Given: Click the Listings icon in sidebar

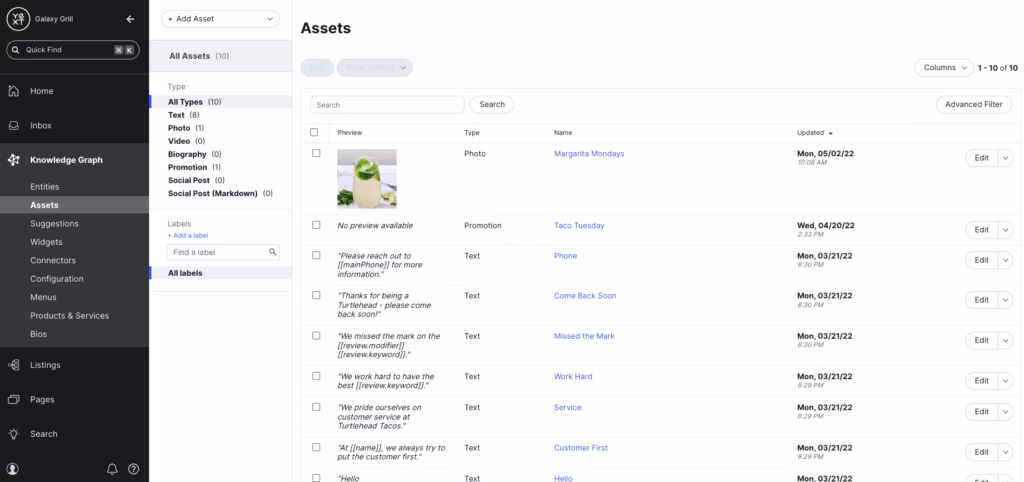Looking at the screenshot, I should 14,365.
